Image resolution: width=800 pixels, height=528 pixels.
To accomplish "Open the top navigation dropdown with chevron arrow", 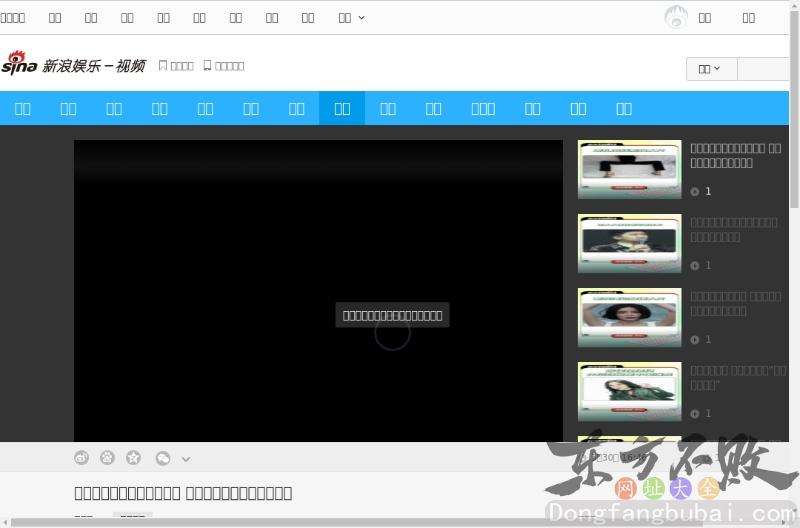I will point(351,17).
